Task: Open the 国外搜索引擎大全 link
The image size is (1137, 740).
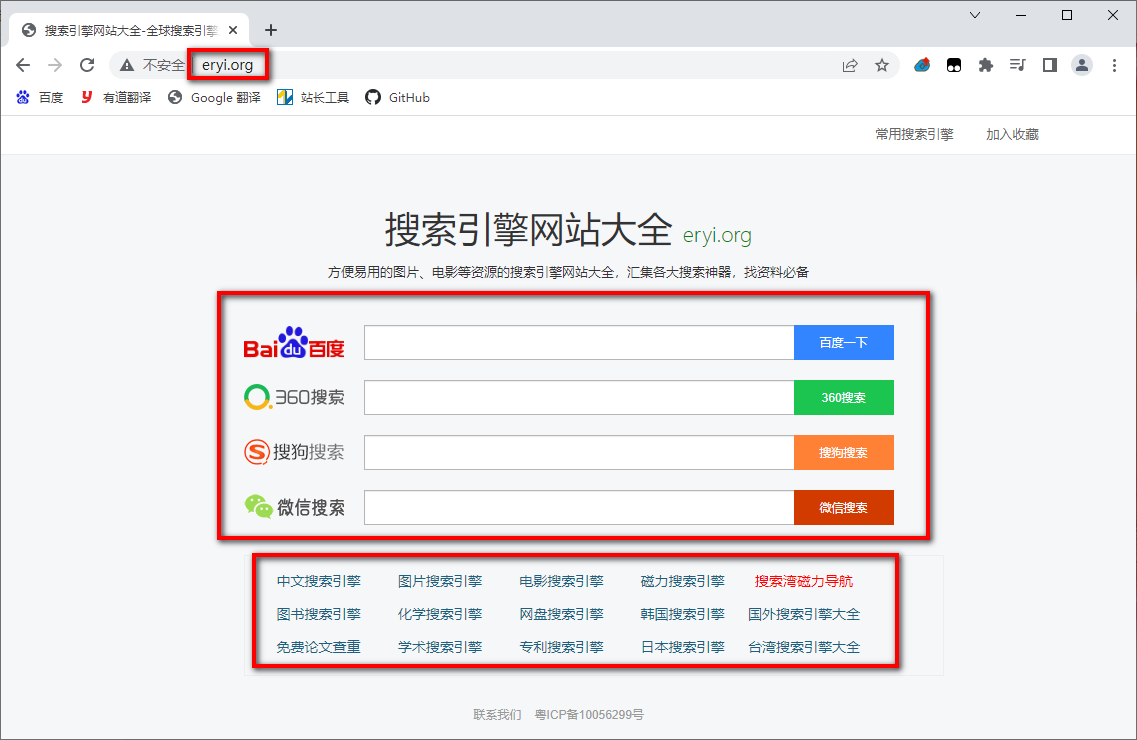Action: click(x=803, y=614)
